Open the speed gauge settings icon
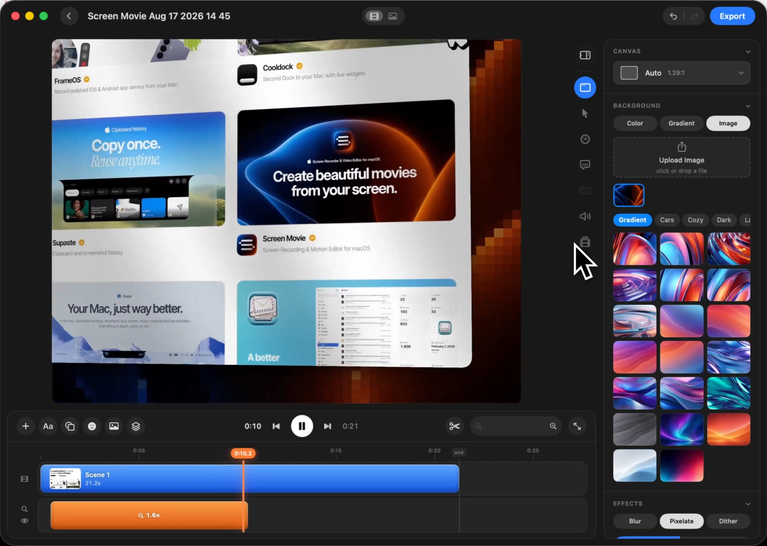This screenshot has width=767, height=546. click(585, 139)
